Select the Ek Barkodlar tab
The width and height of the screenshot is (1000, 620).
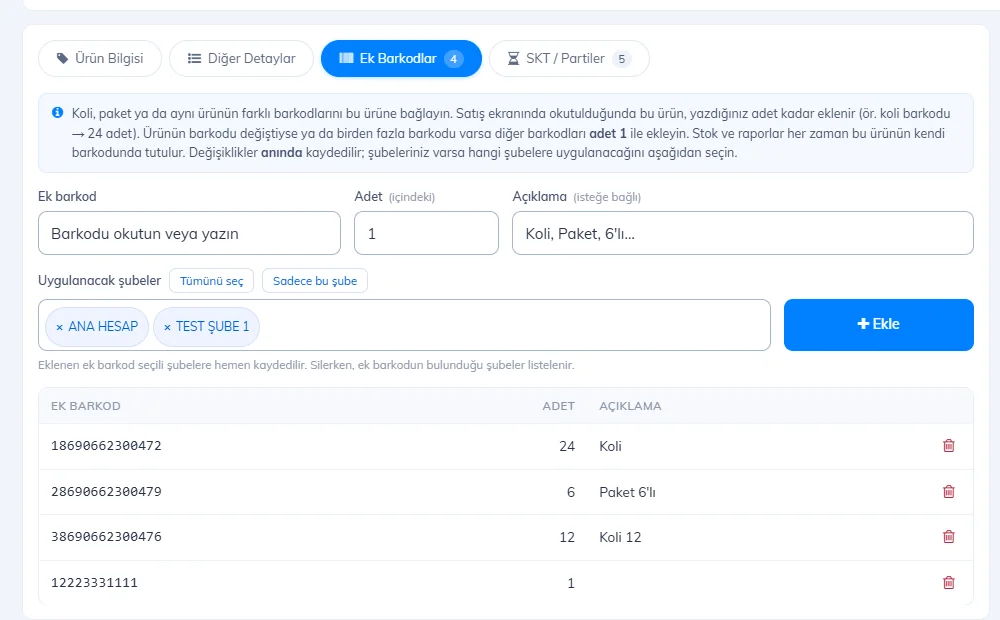[x=401, y=59]
